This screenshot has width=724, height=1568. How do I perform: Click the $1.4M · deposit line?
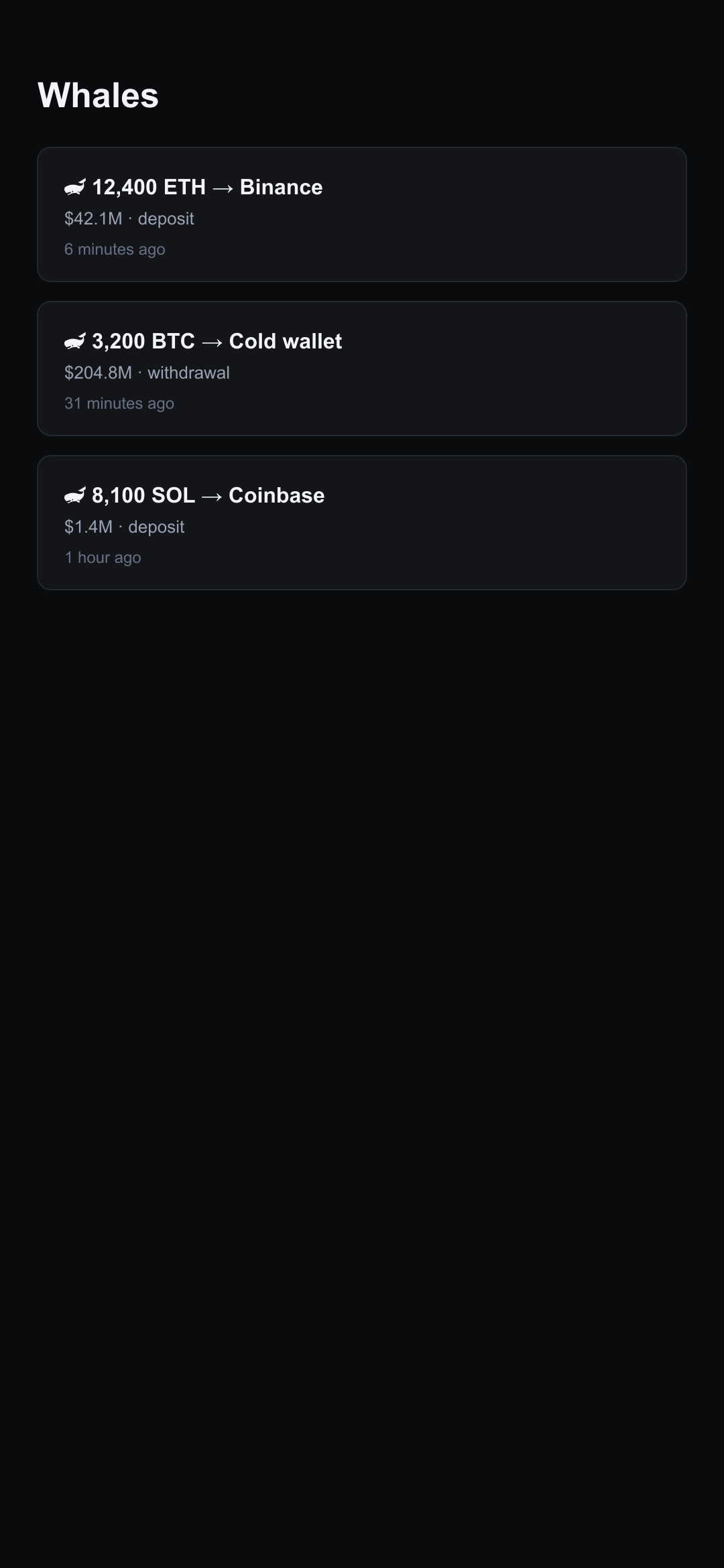click(124, 527)
